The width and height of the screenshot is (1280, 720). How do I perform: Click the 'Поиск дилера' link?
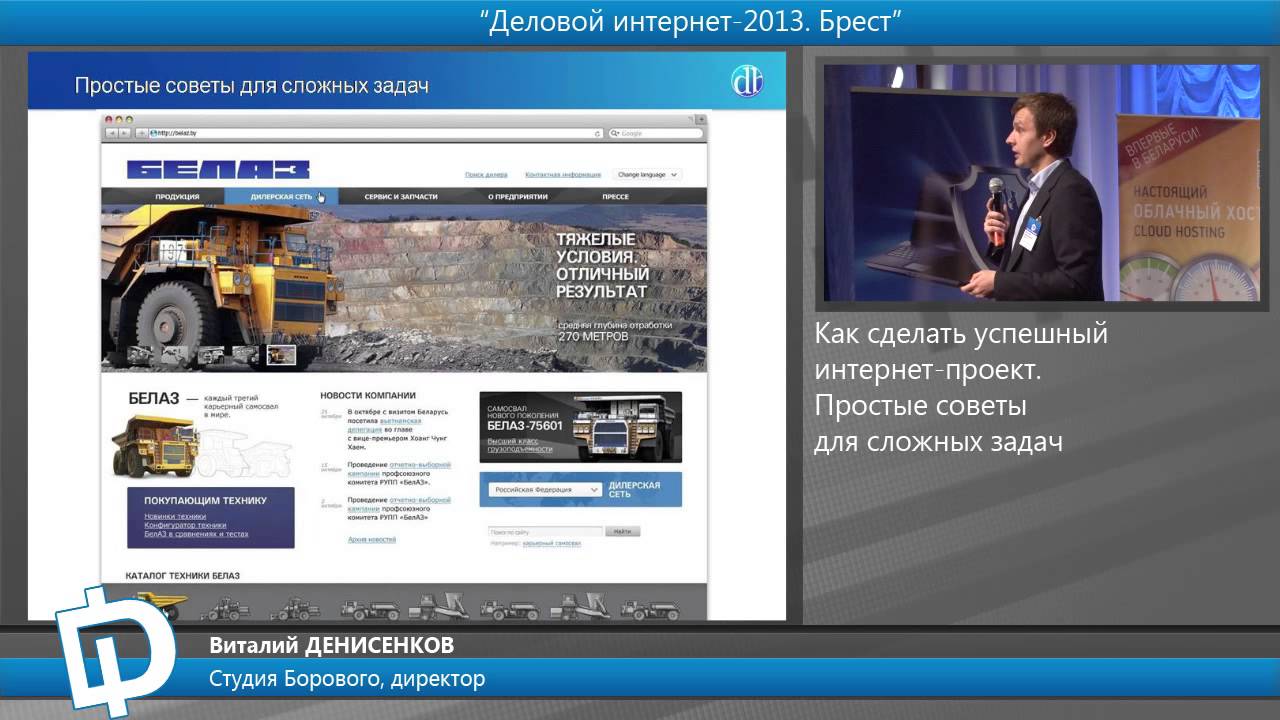click(x=487, y=174)
